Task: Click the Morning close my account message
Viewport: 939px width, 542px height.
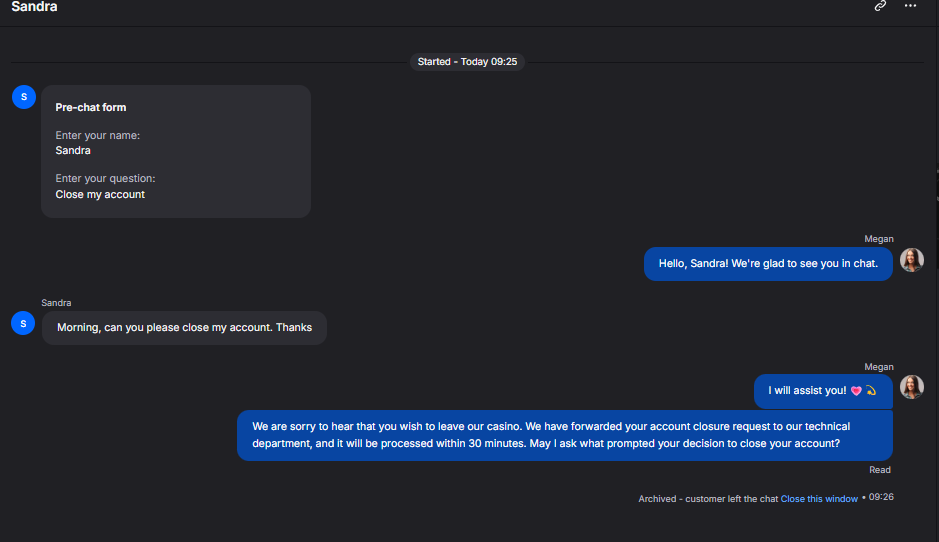Action: [x=184, y=328]
